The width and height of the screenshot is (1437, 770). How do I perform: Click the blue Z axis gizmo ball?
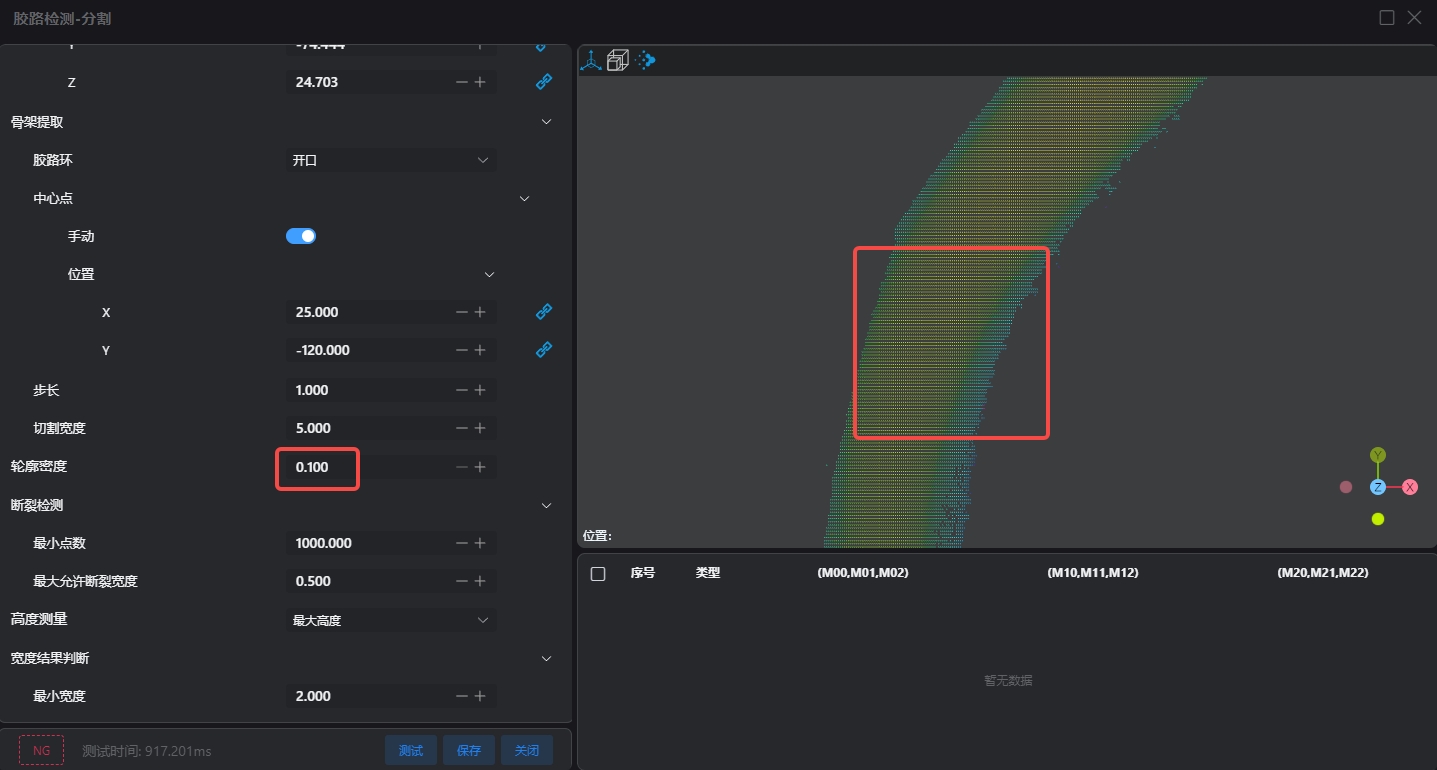click(x=1378, y=487)
